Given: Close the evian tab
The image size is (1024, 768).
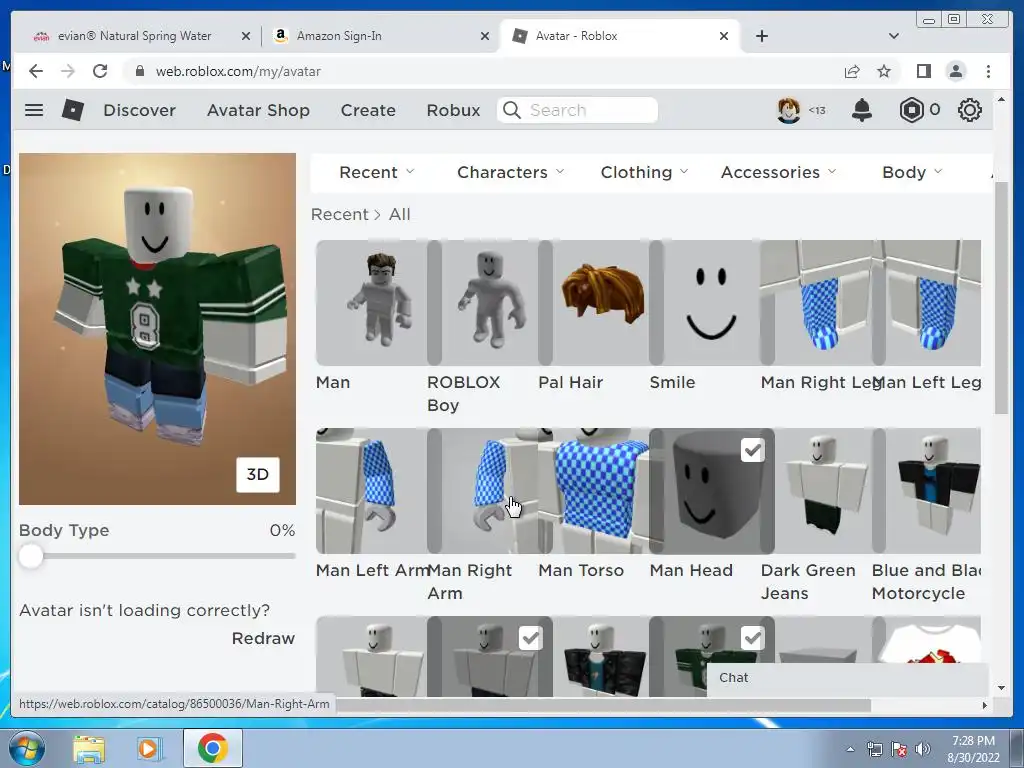Looking at the screenshot, I should 246,36.
